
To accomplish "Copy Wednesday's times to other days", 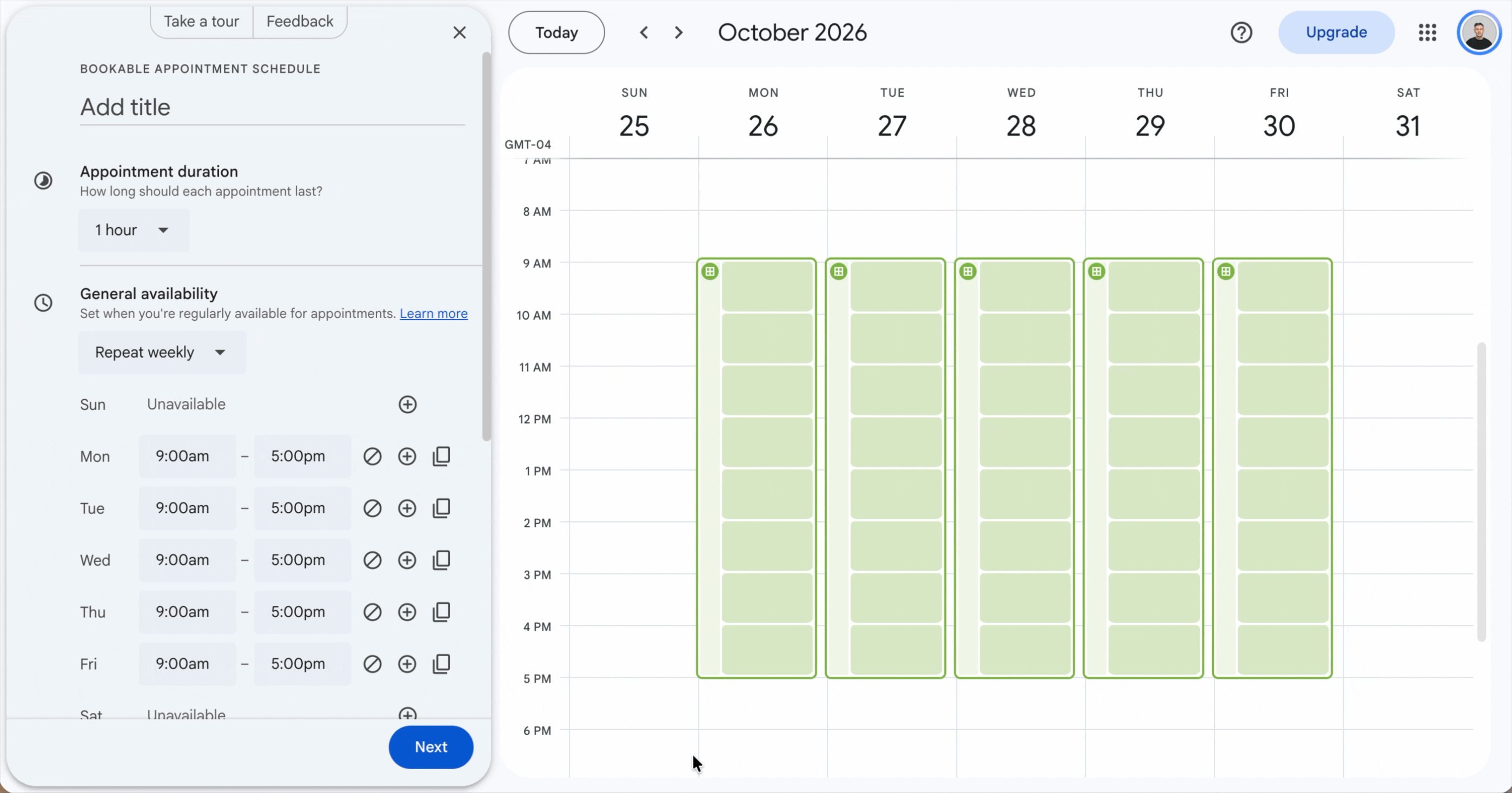I will point(441,560).
